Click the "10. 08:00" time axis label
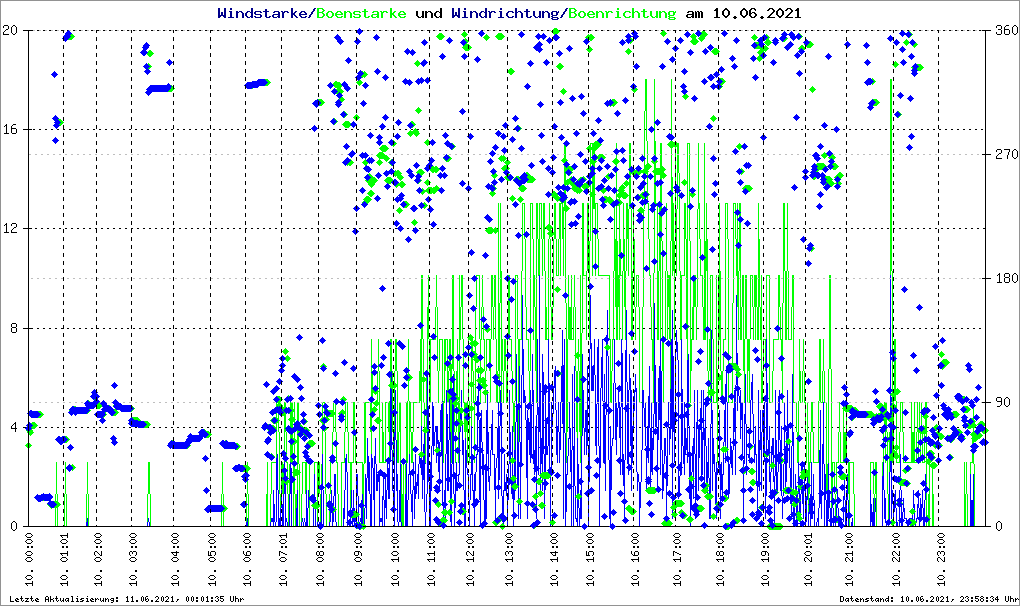Screen dimensions: 1020x606 pos(319,560)
